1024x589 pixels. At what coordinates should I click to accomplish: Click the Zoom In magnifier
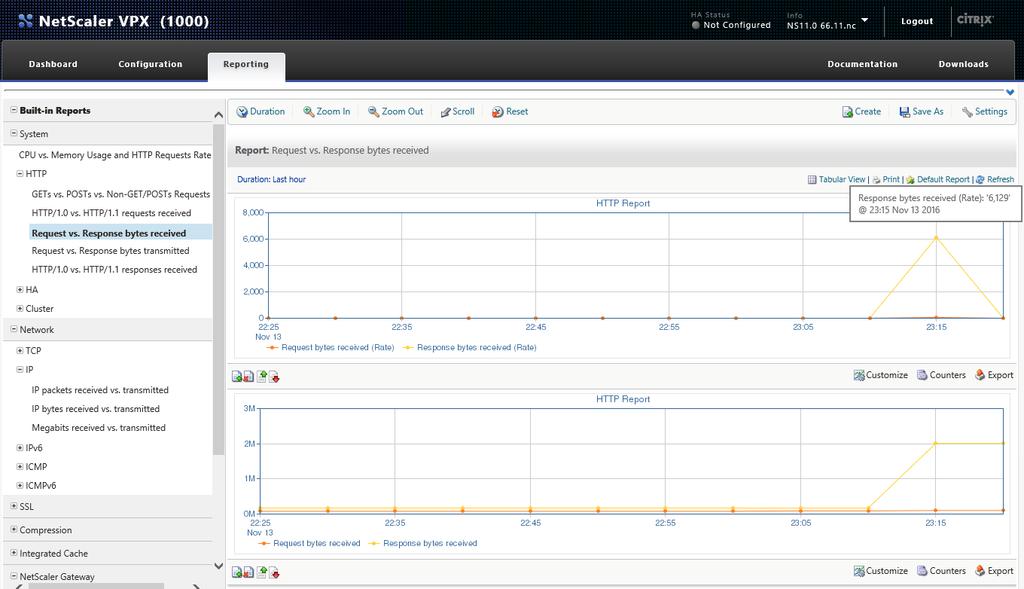tap(308, 112)
